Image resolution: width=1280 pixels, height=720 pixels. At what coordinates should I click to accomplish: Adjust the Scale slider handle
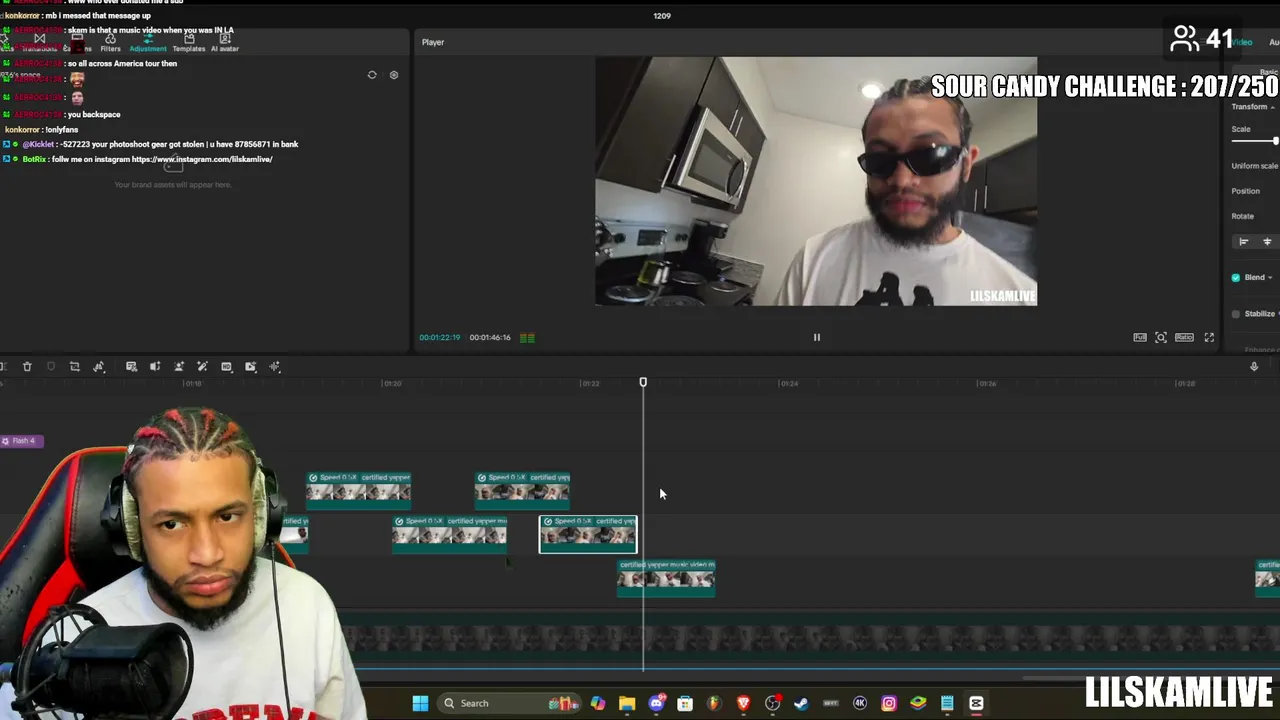click(1276, 141)
